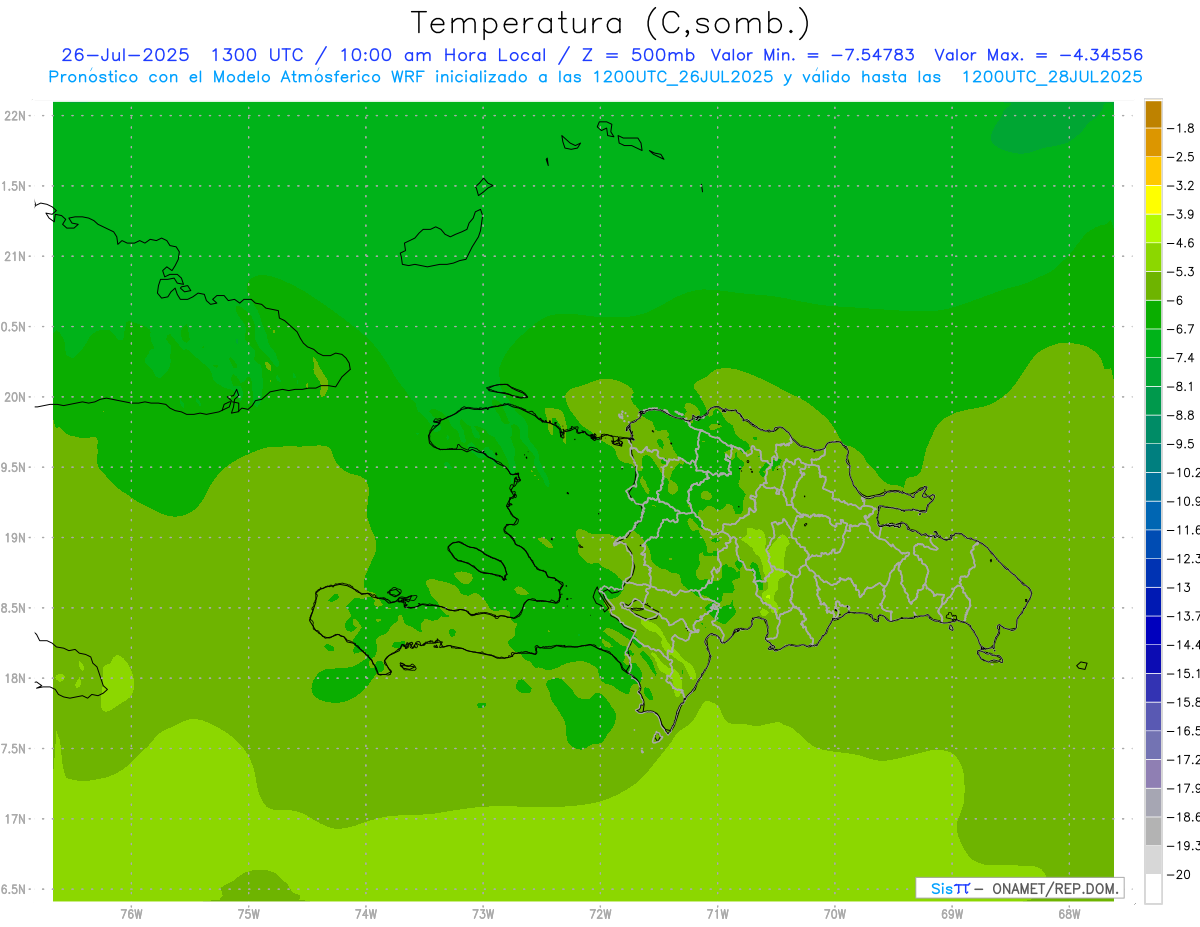
Task: Click the "73W" longitude label
Action: (x=483, y=913)
